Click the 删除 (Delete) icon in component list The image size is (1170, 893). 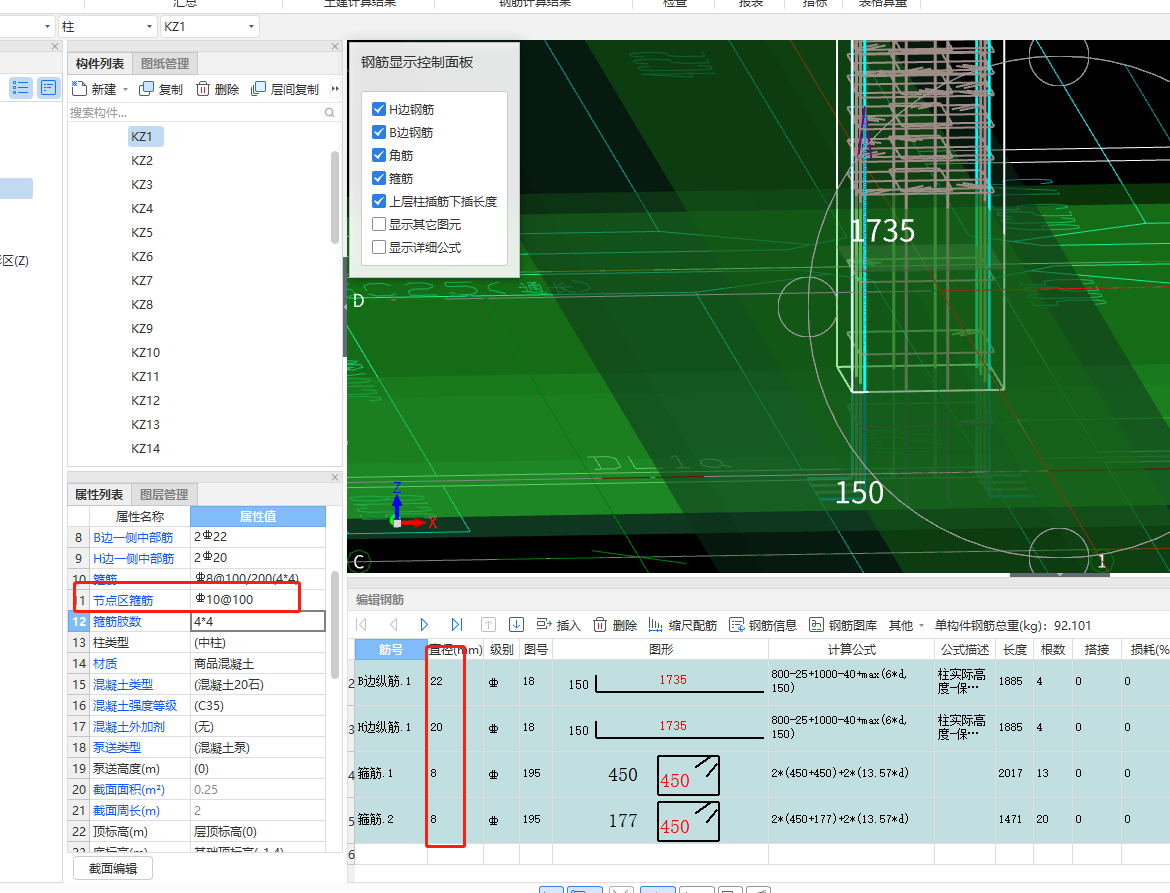click(x=203, y=90)
